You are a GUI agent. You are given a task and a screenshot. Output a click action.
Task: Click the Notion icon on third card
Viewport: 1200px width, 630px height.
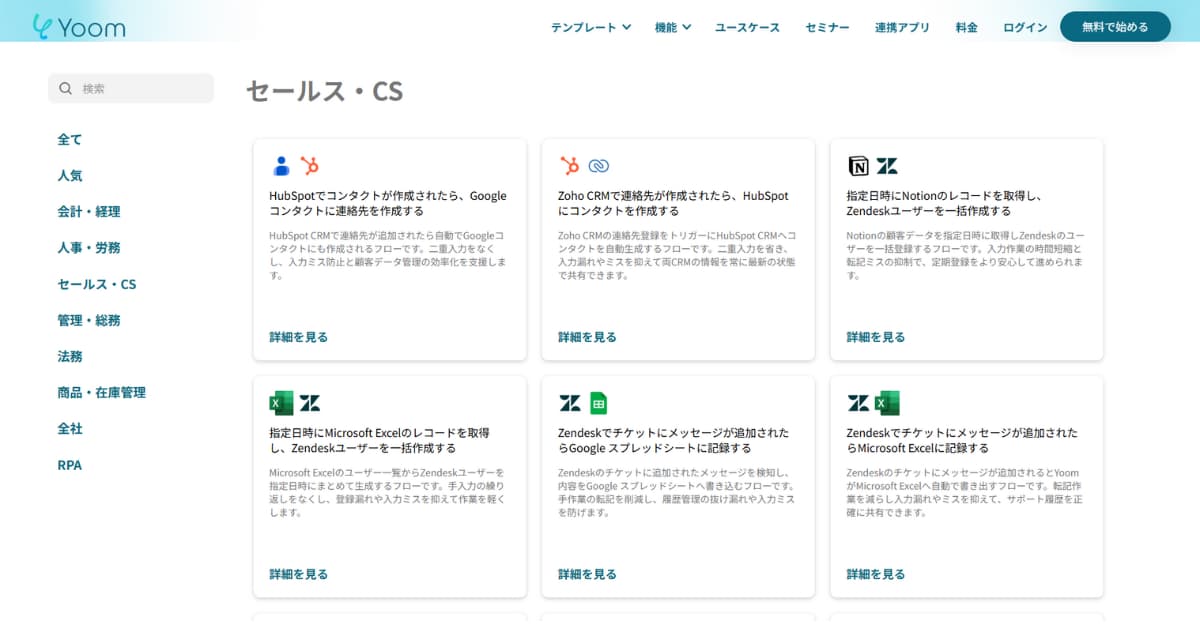858,166
